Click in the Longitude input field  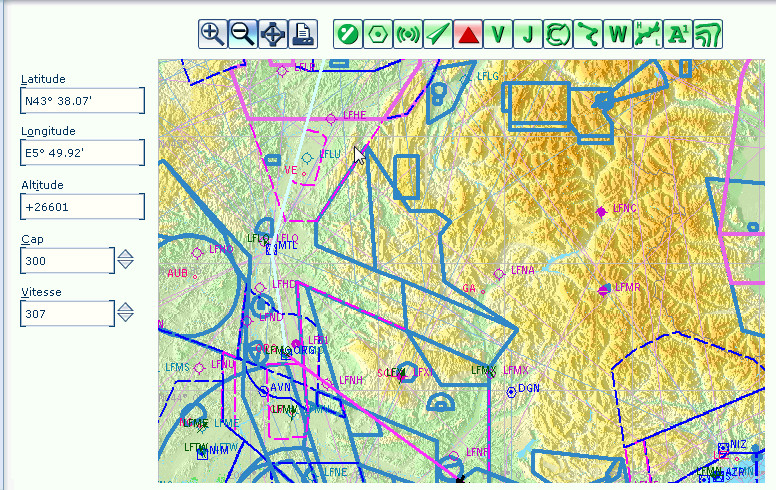pos(82,153)
